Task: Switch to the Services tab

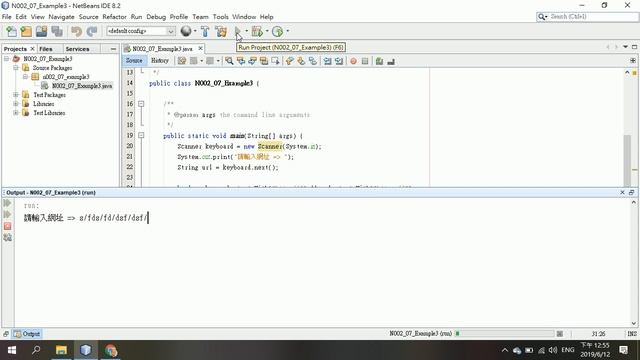Action: 77,49
